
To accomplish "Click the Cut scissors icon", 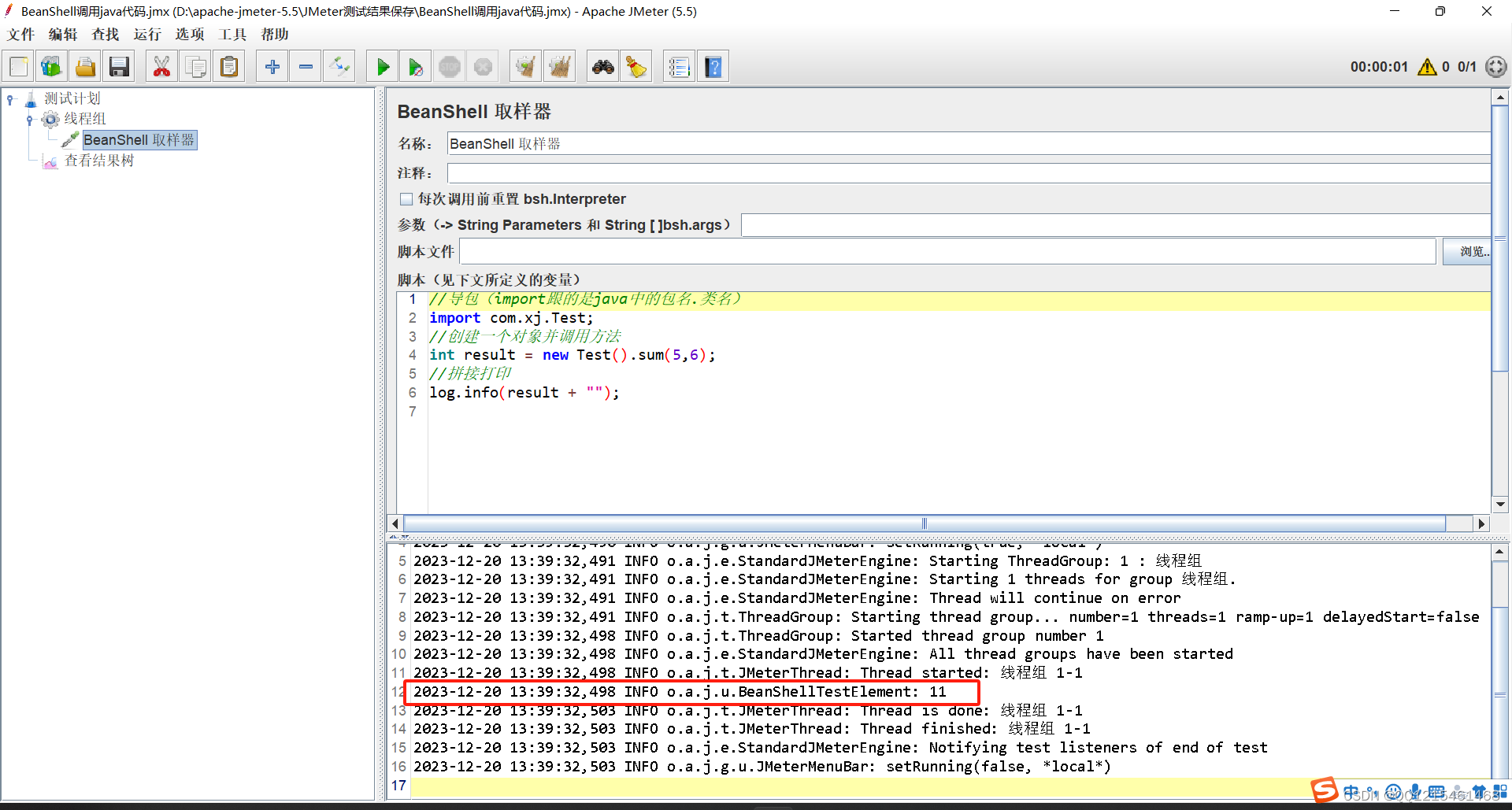I will (x=161, y=67).
